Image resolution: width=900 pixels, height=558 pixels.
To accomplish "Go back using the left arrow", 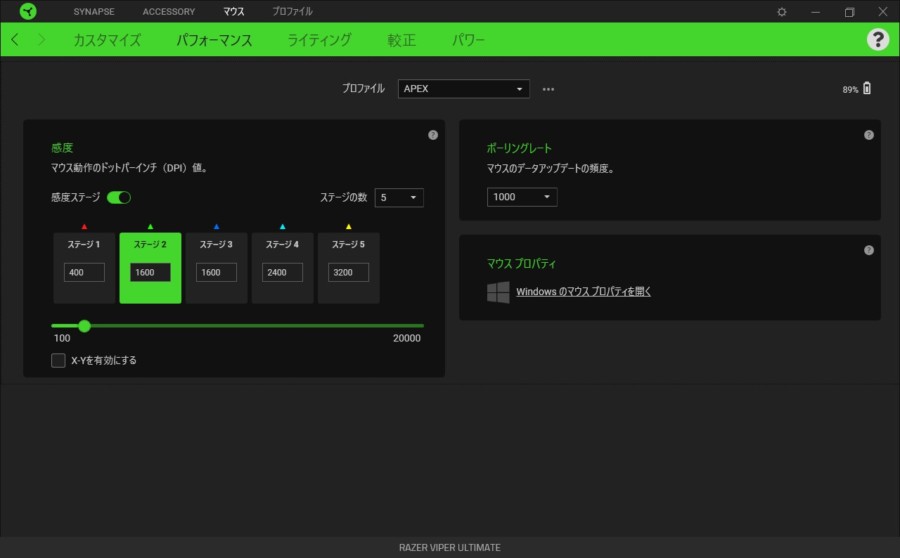I will (15, 40).
